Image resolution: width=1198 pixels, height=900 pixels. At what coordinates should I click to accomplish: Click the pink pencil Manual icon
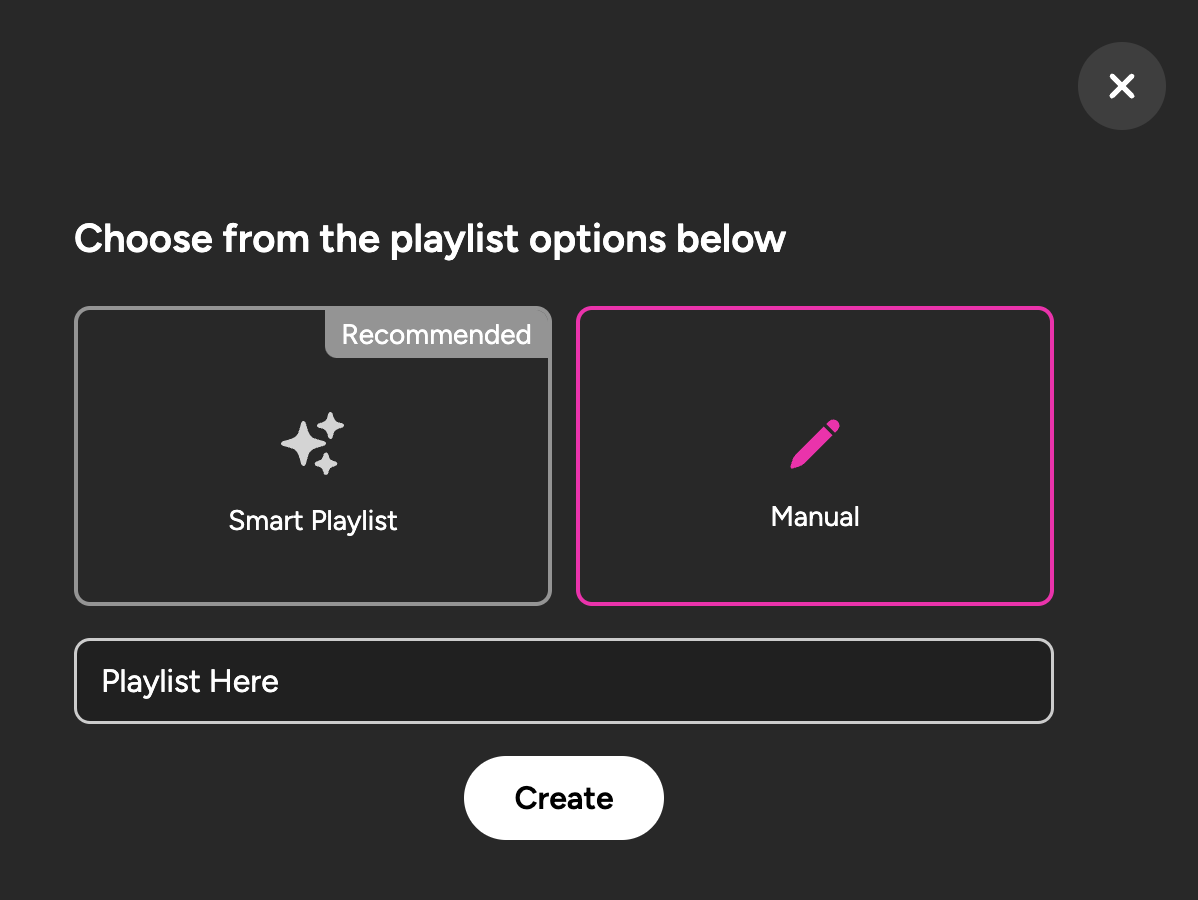click(814, 443)
